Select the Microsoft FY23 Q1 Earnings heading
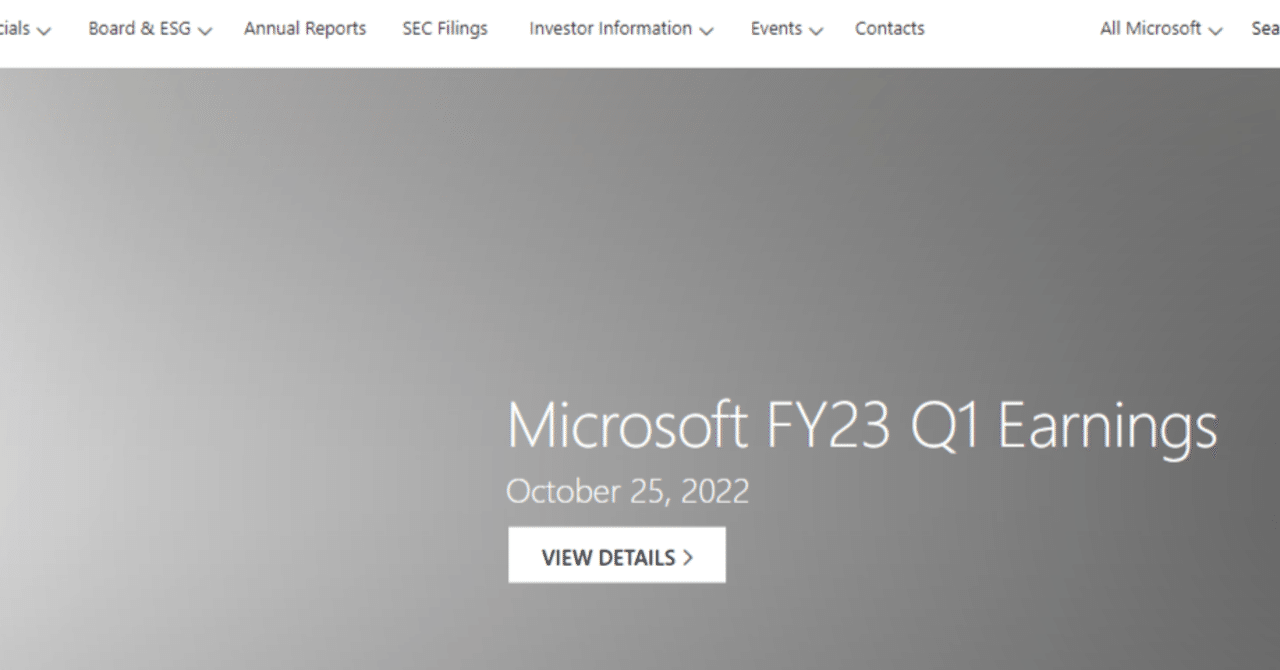1280x670 pixels. [863, 426]
